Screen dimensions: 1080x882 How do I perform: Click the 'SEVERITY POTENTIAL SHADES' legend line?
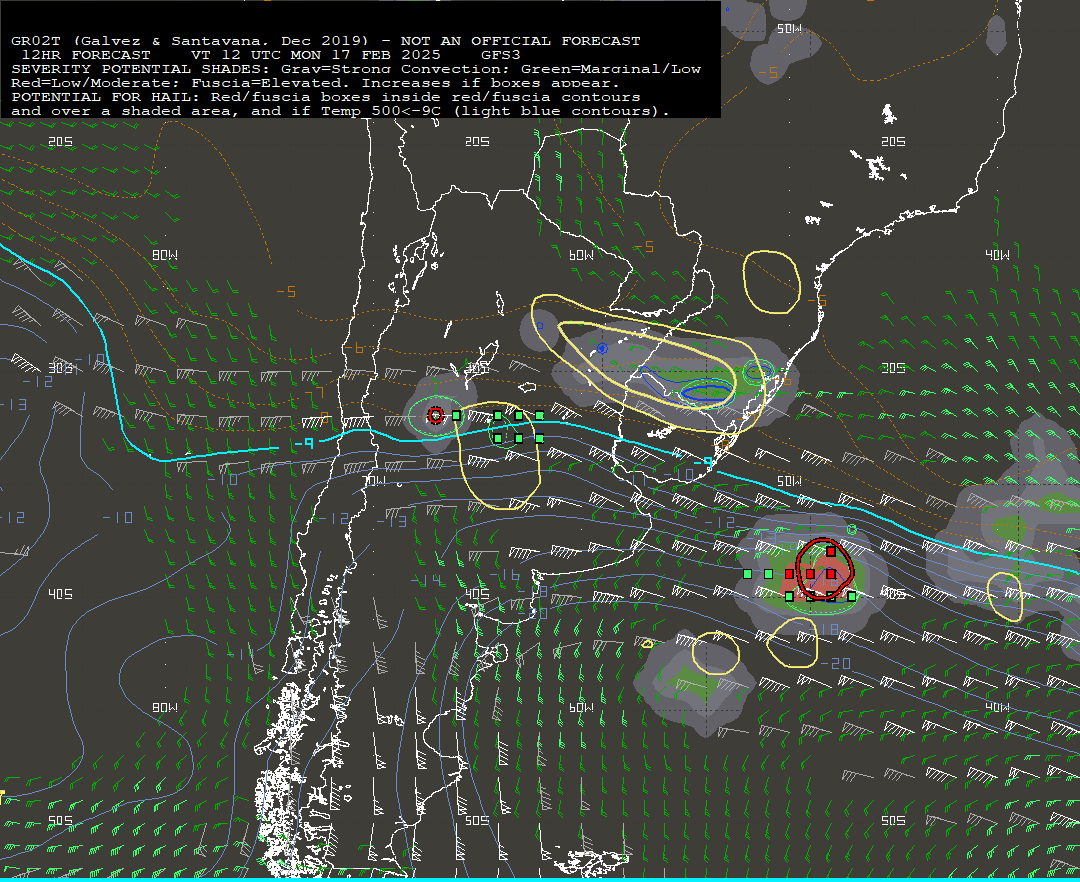click(356, 69)
